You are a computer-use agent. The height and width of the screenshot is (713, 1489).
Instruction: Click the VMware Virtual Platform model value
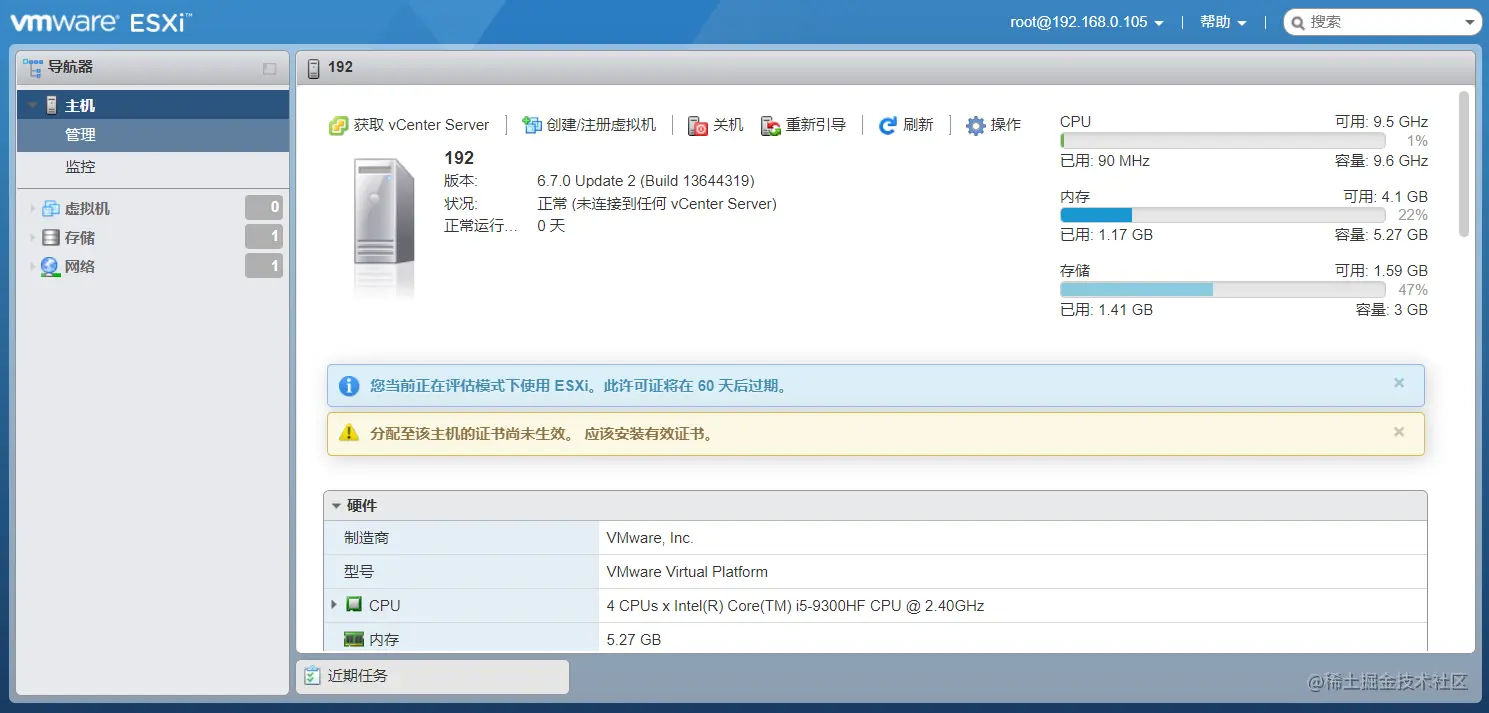click(x=687, y=572)
